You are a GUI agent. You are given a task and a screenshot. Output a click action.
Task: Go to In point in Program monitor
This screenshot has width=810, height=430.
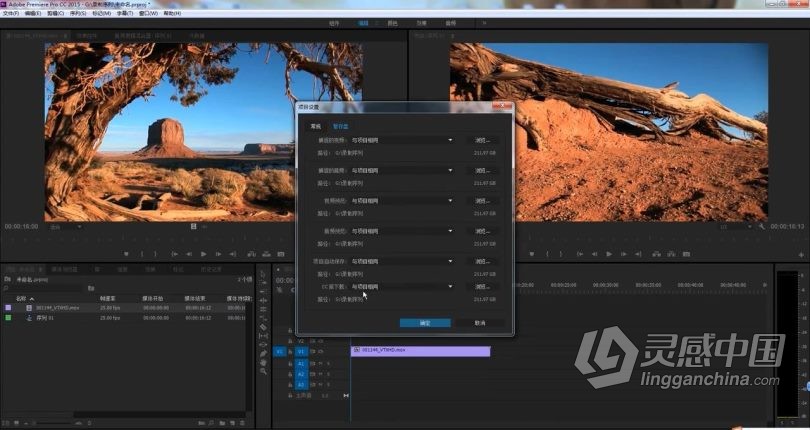580,254
